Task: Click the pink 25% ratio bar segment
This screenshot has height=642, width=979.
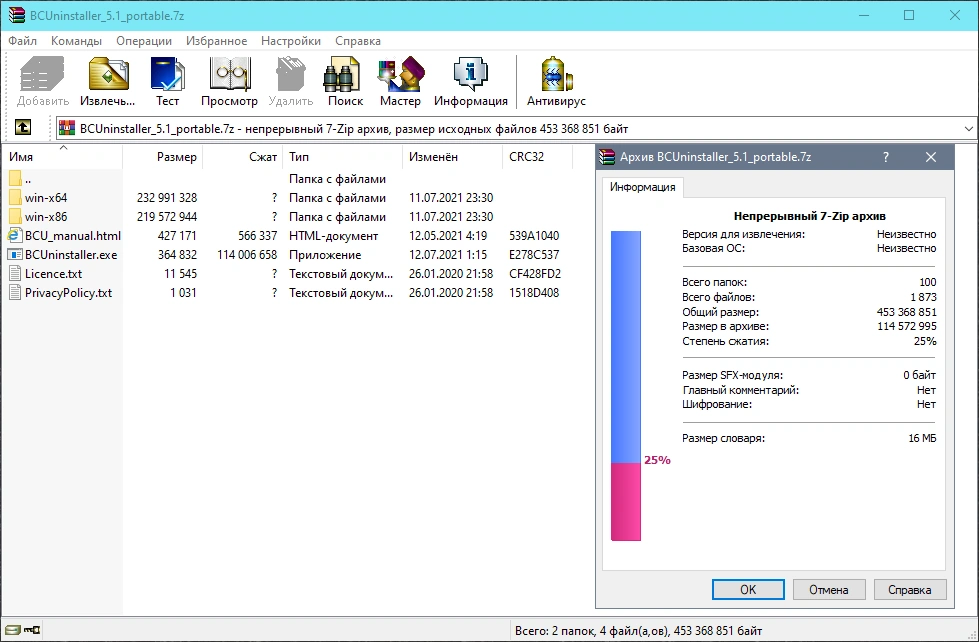Action: (x=626, y=501)
